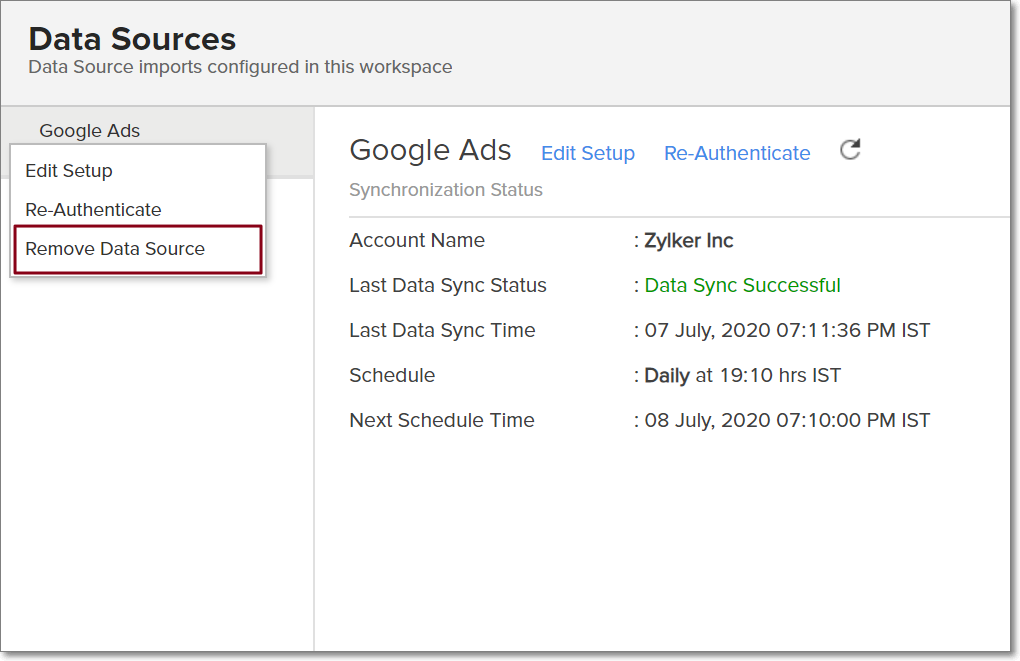This screenshot has height=661, width=1020.
Task: Click the Schedule field label
Action: [x=392, y=376]
